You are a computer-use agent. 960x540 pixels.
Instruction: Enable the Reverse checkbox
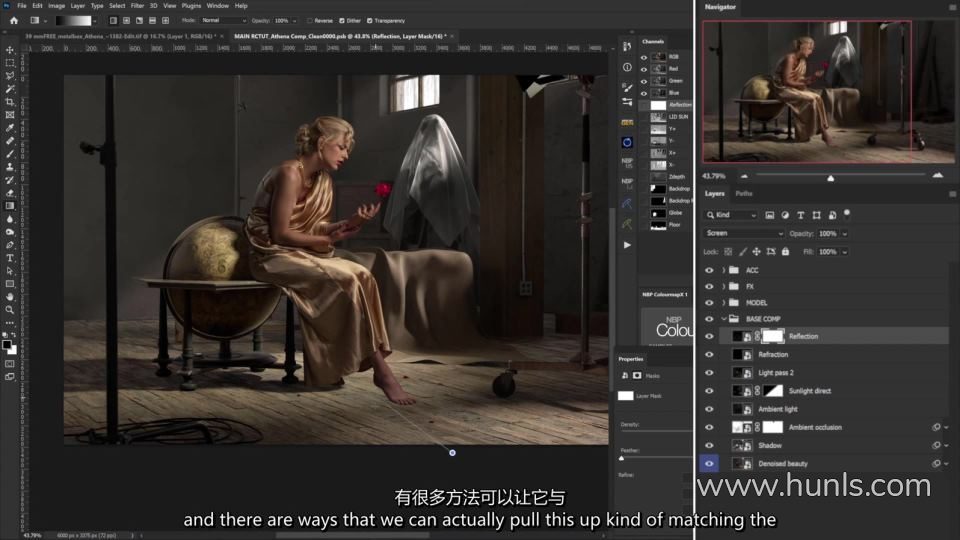[308, 20]
